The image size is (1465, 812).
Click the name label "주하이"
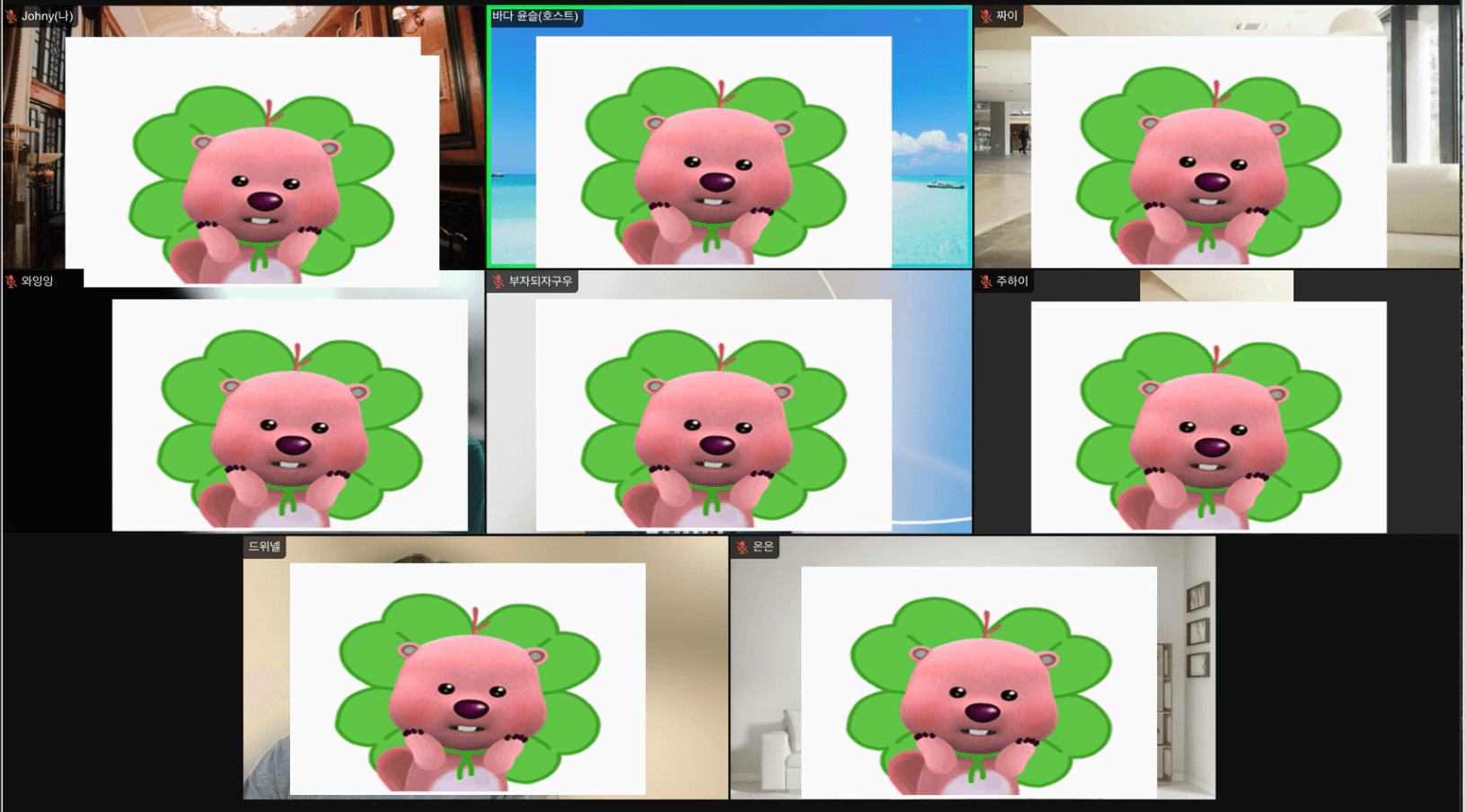coord(1012,281)
